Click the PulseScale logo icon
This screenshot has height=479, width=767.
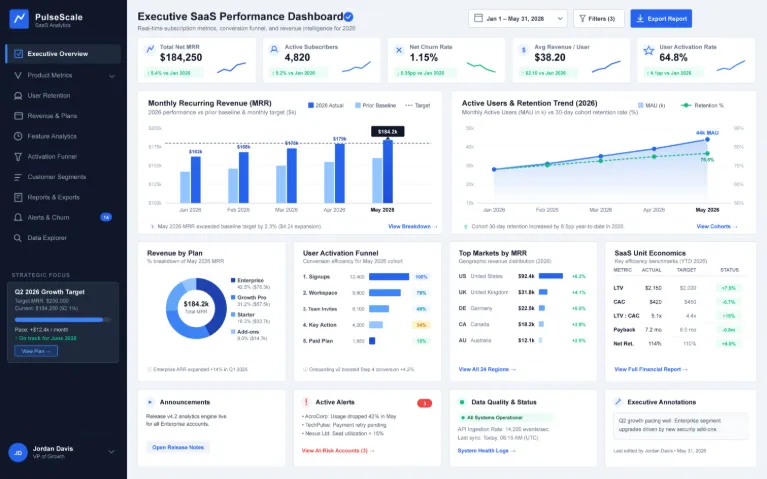click(x=19, y=19)
